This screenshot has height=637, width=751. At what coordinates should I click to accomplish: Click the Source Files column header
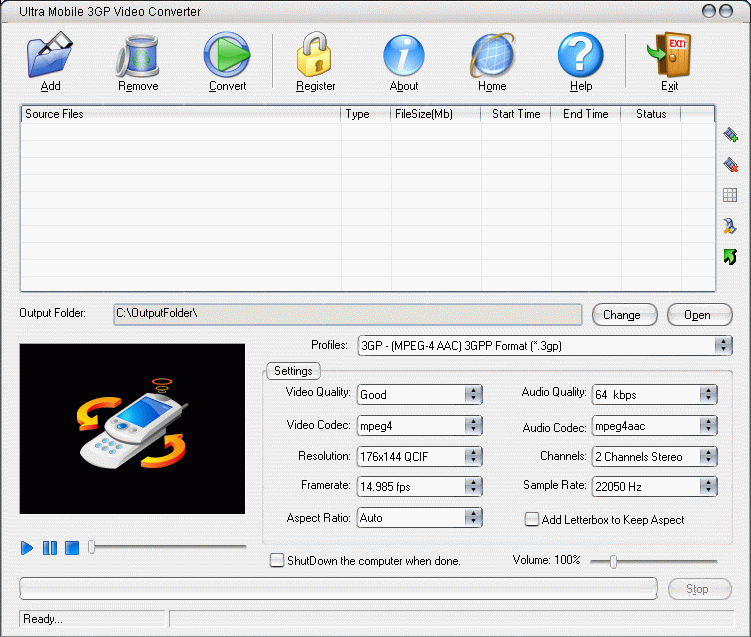tap(181, 114)
